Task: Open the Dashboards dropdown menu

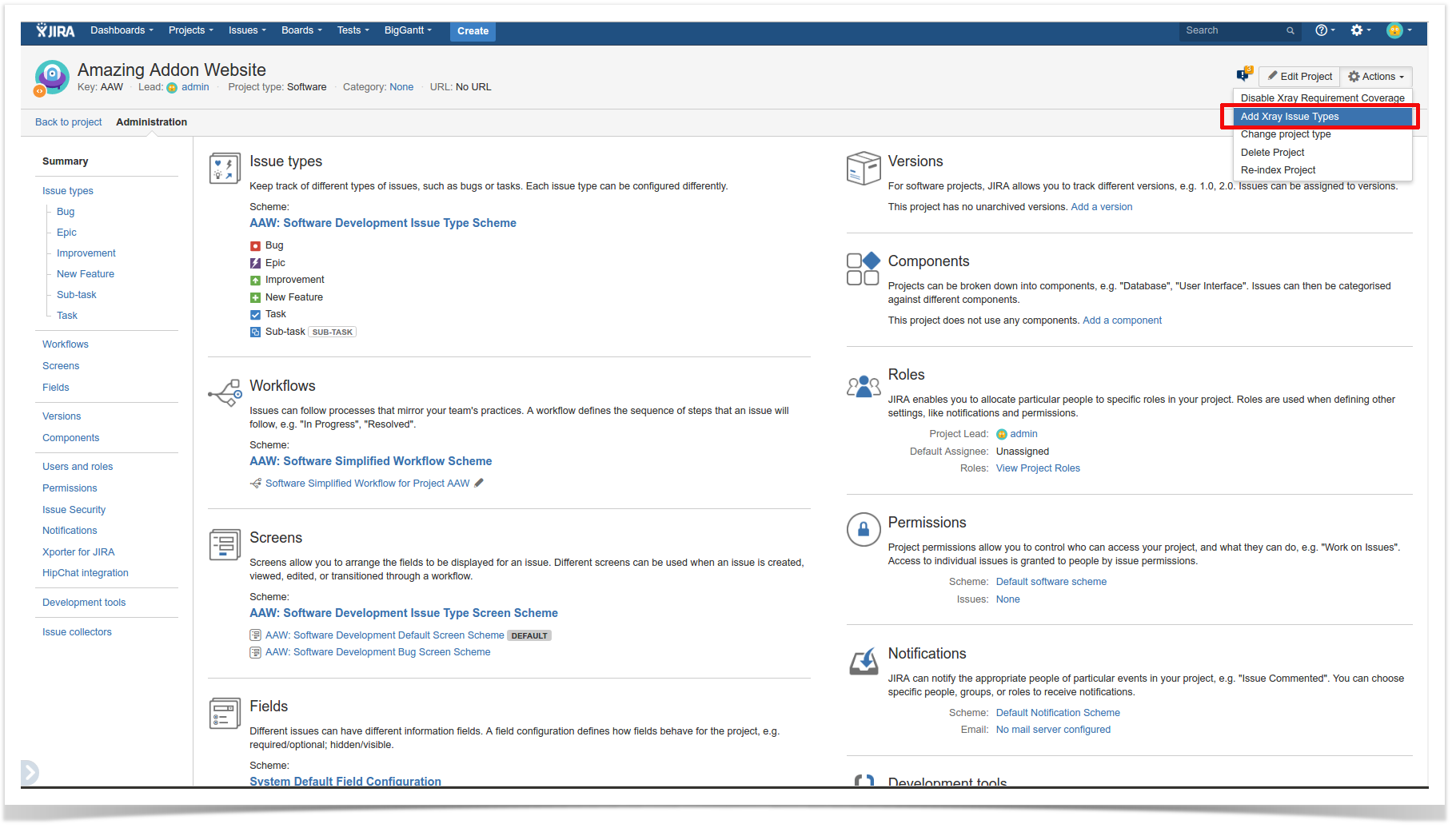Action: tap(122, 30)
